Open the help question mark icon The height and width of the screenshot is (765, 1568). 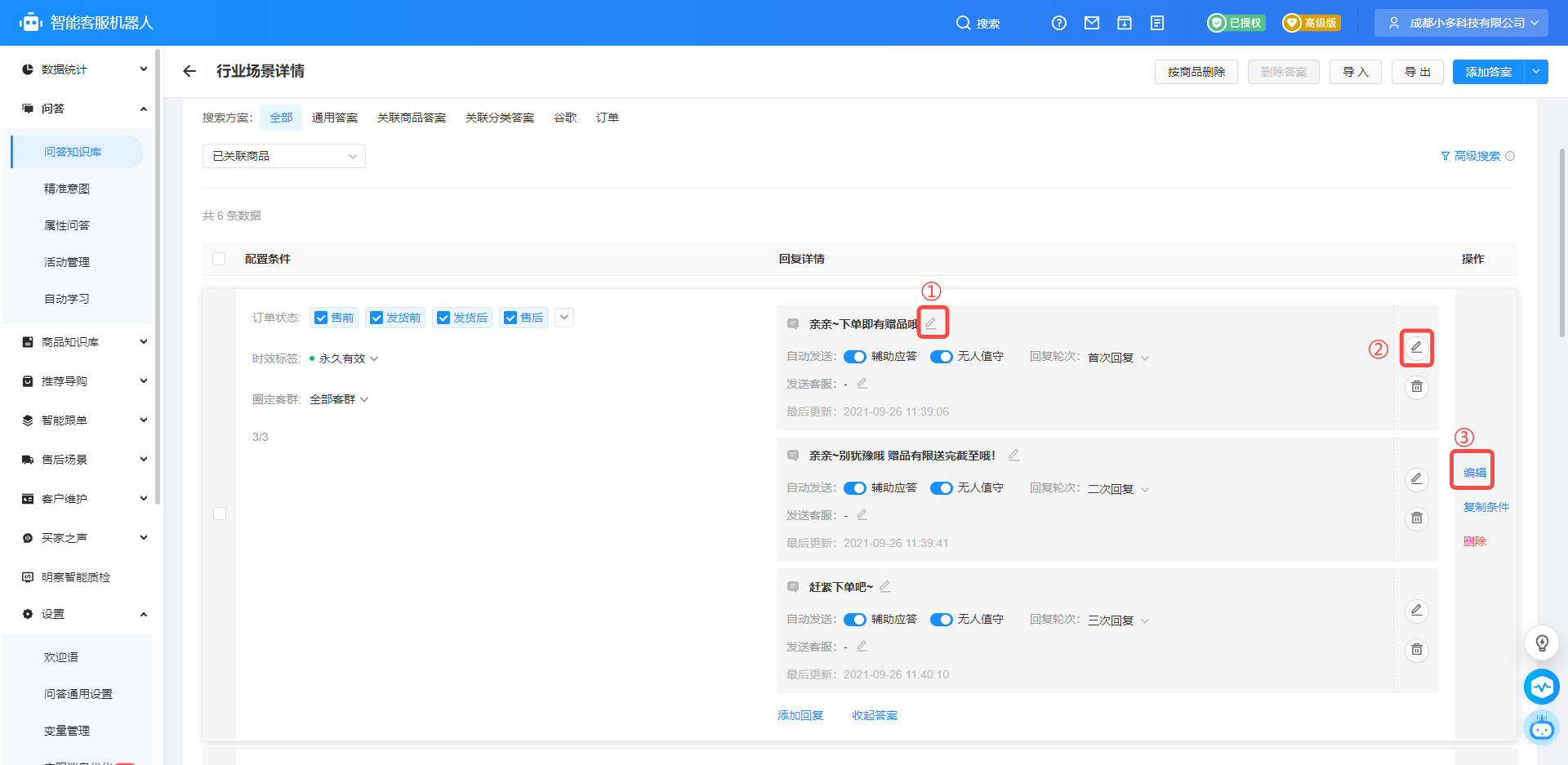[x=1059, y=23]
